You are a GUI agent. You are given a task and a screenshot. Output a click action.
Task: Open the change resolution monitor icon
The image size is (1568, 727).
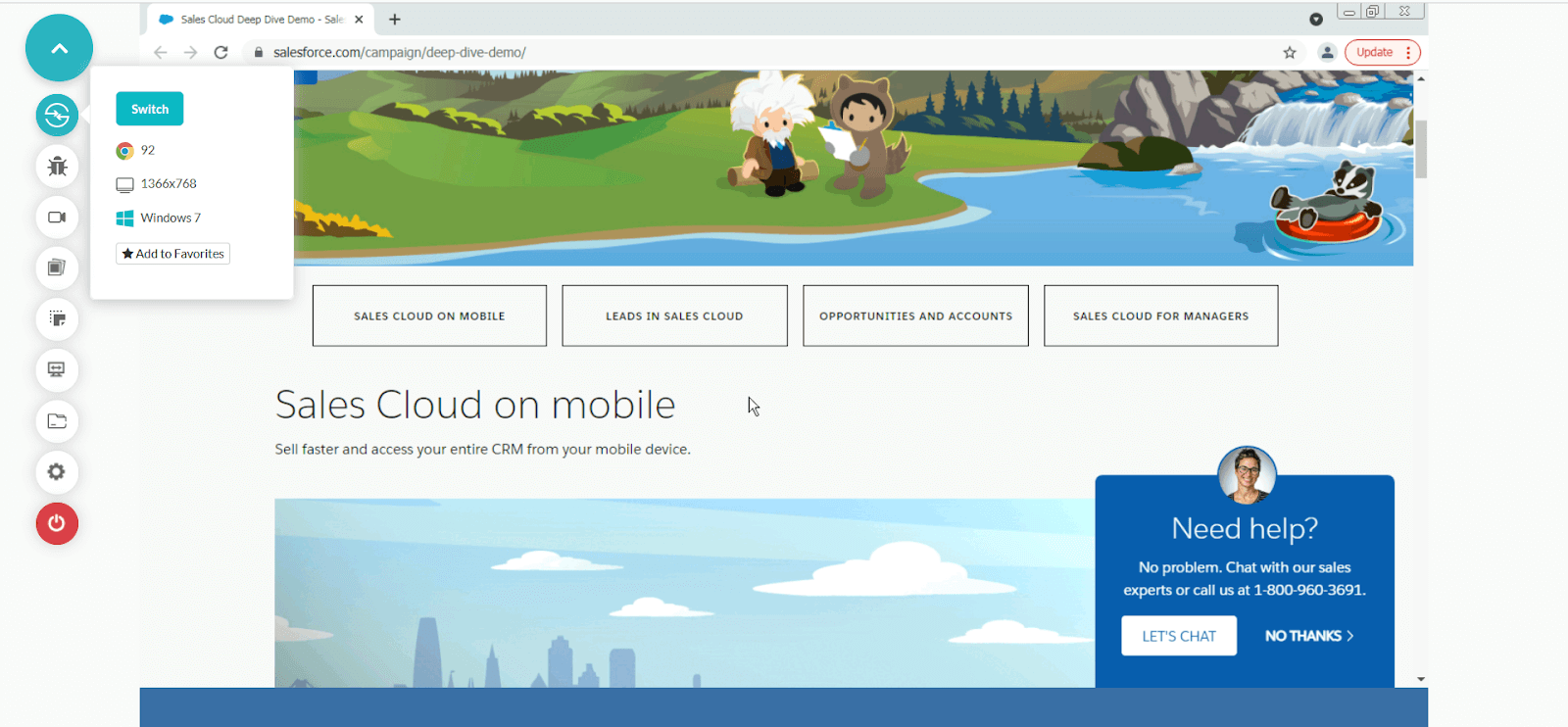tap(57, 369)
